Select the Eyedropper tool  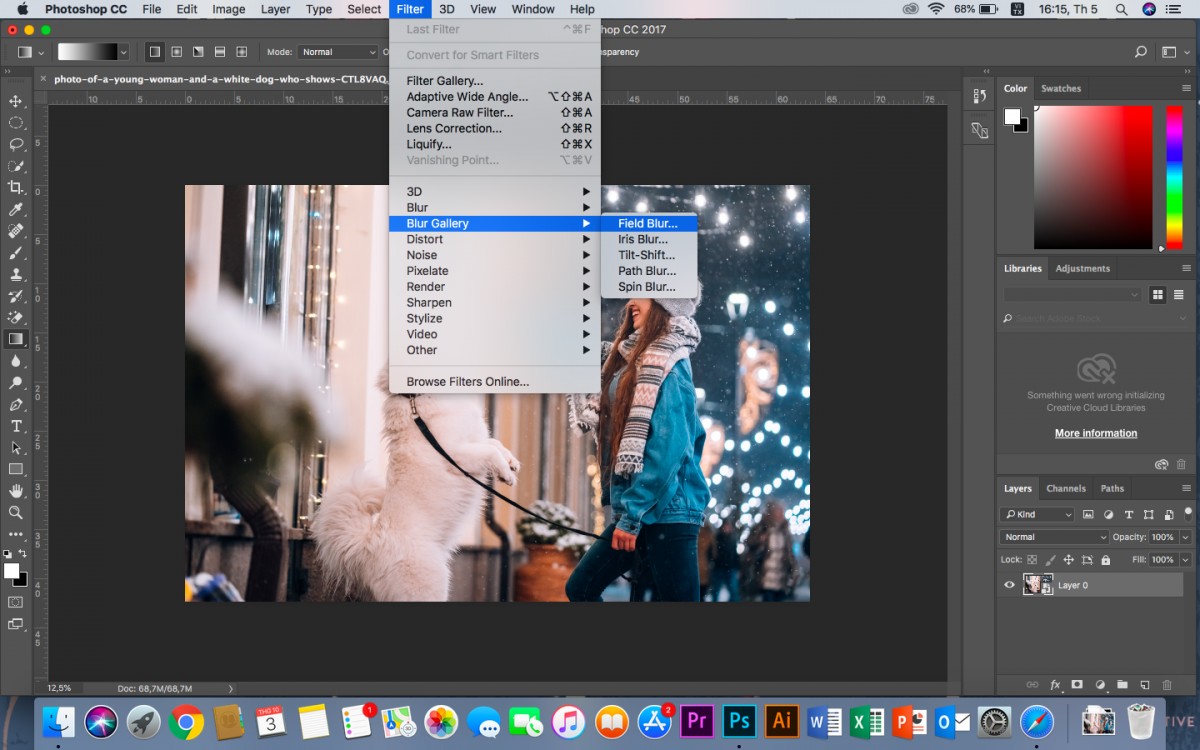(16, 209)
